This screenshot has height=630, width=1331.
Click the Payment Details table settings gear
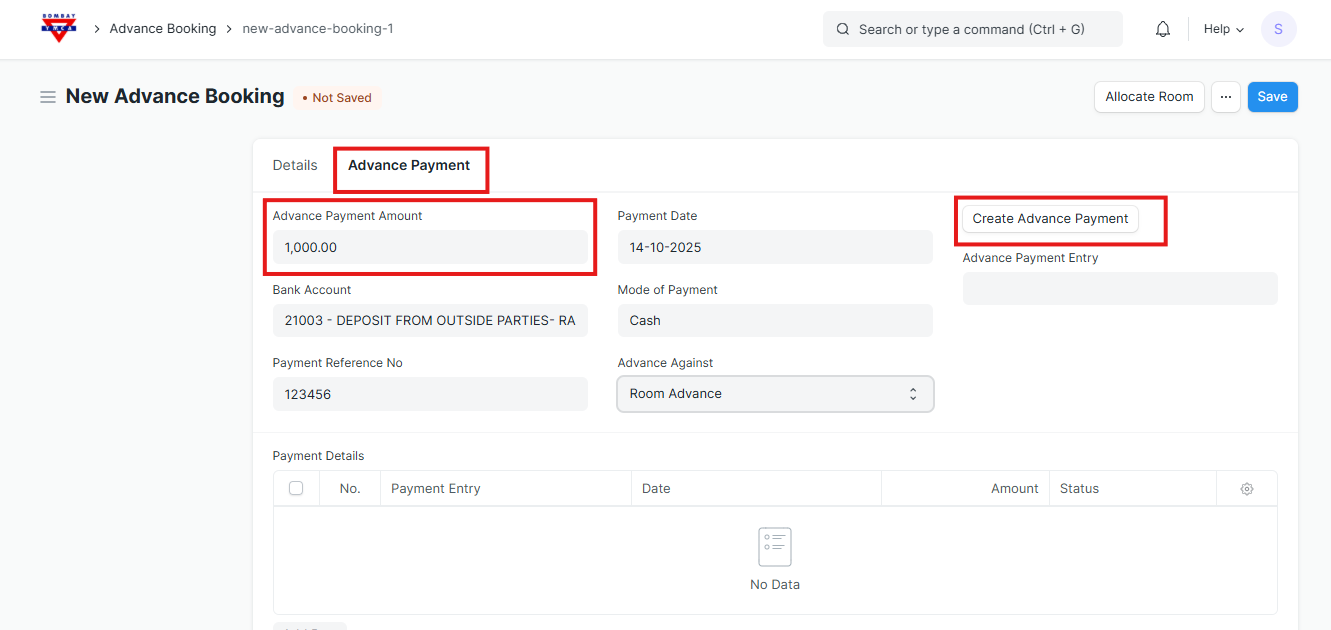pyautogui.click(x=1246, y=489)
